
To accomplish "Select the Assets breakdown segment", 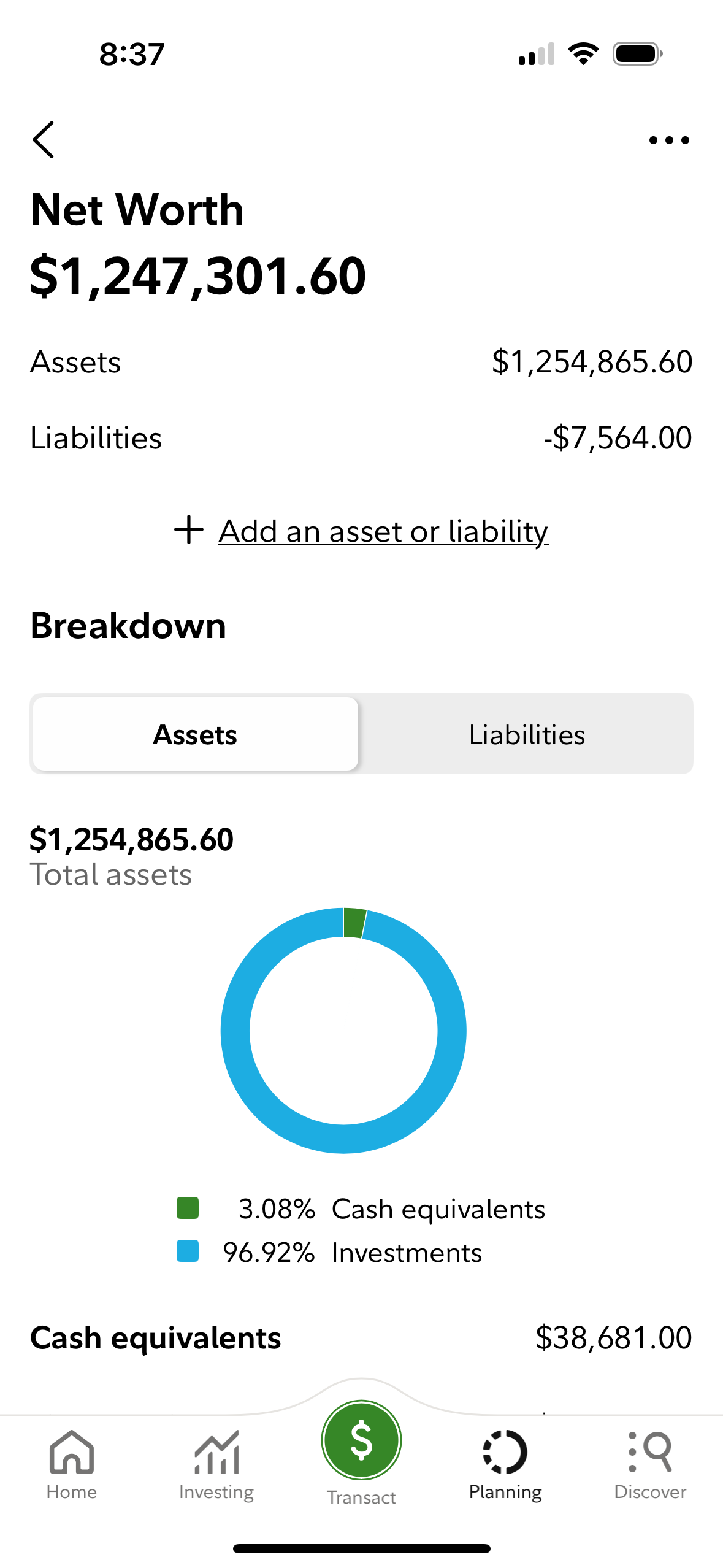I will pos(196,734).
